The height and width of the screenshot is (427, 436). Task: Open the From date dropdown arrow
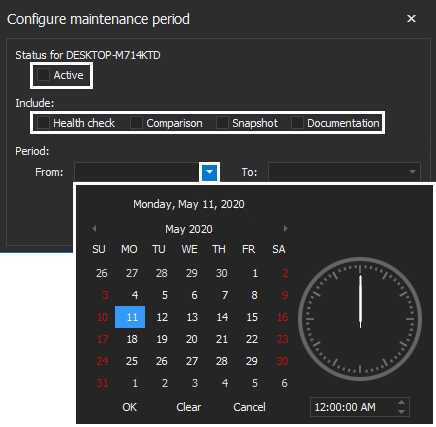pyautogui.click(x=209, y=172)
